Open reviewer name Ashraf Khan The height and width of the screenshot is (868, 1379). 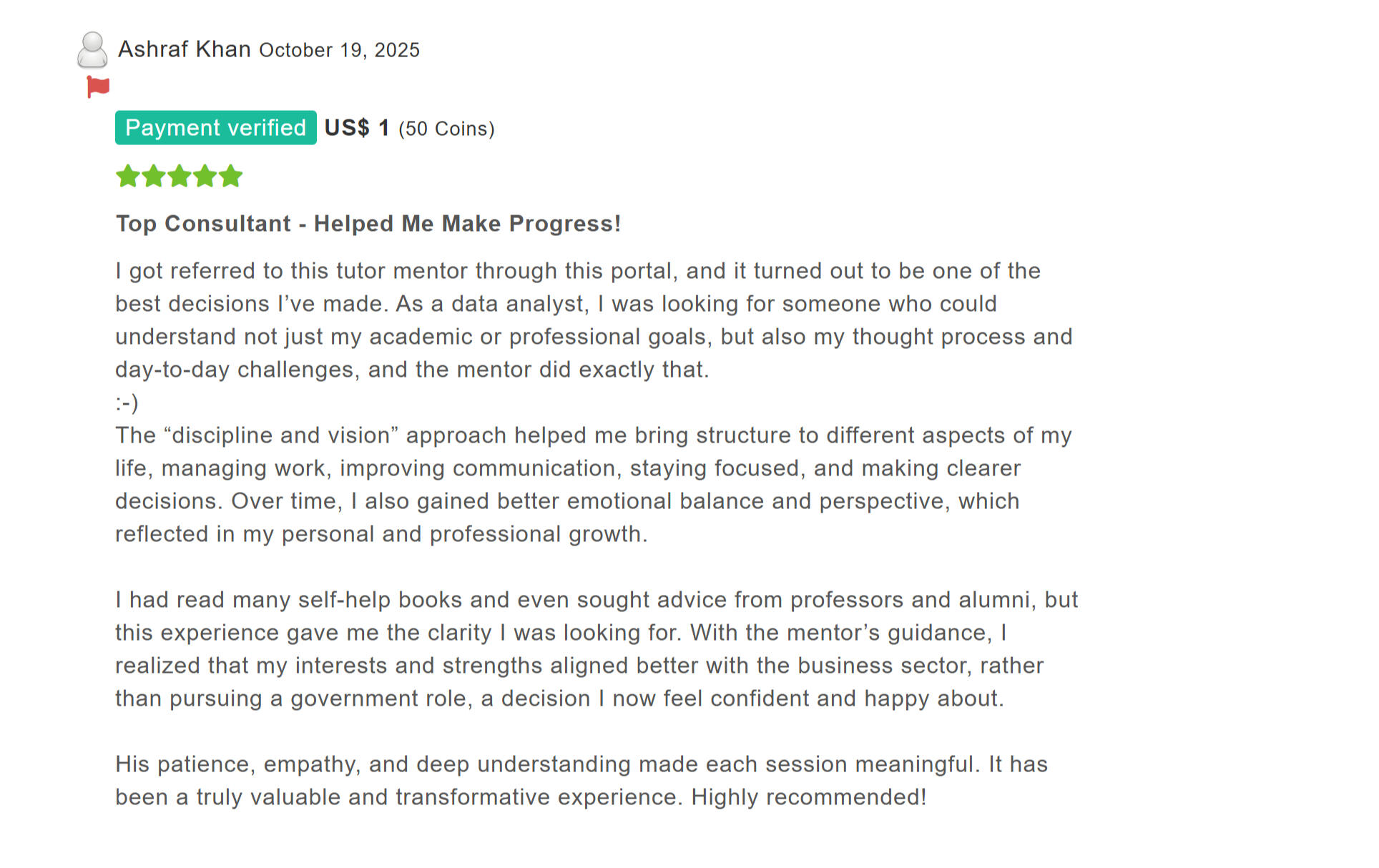[184, 49]
